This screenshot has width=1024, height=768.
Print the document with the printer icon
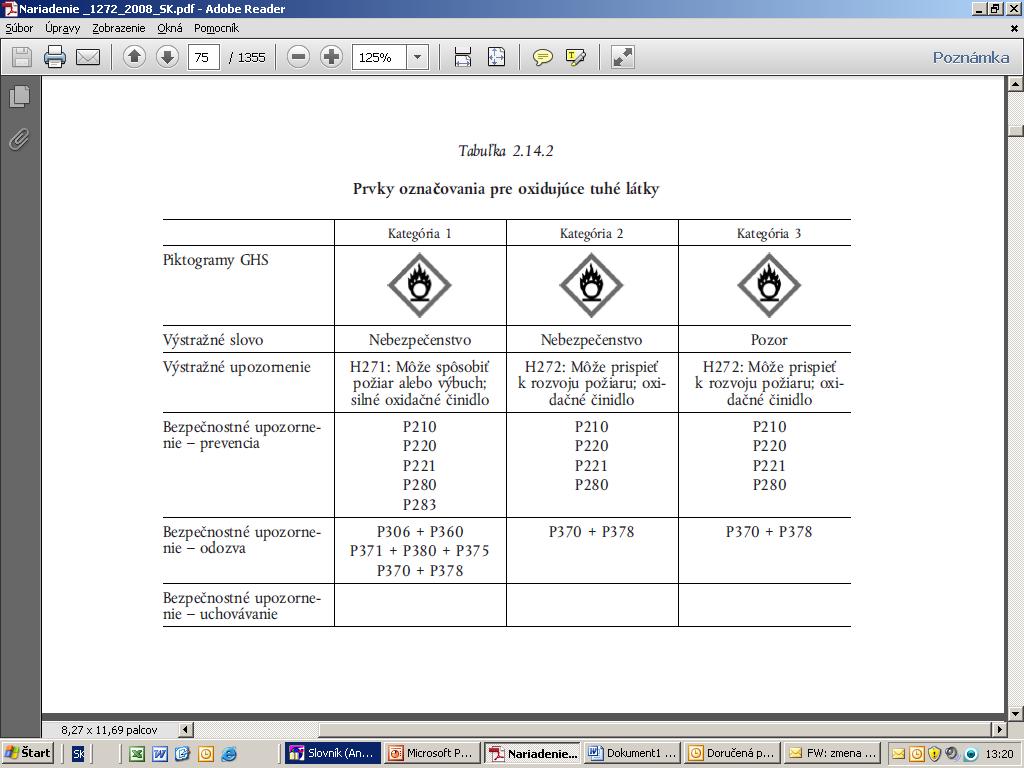(55, 57)
